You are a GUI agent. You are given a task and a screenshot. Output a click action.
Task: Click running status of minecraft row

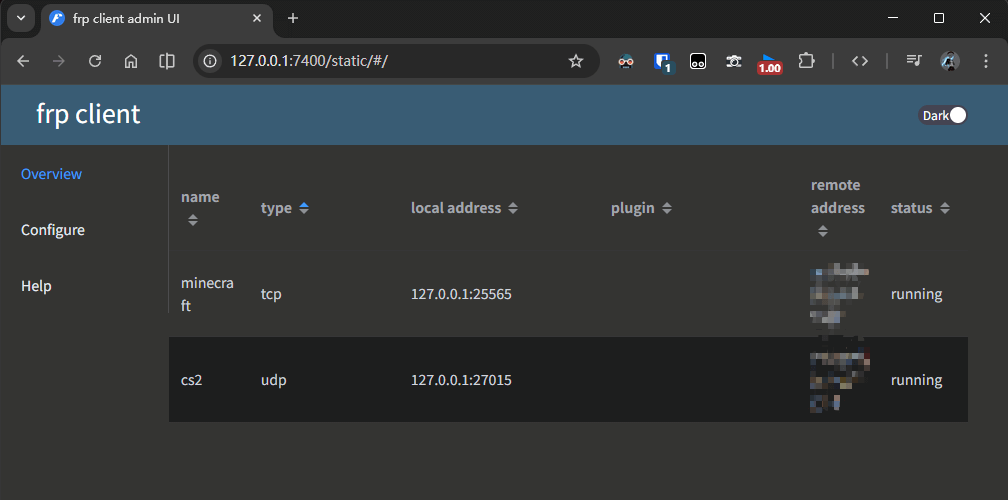[x=917, y=294]
